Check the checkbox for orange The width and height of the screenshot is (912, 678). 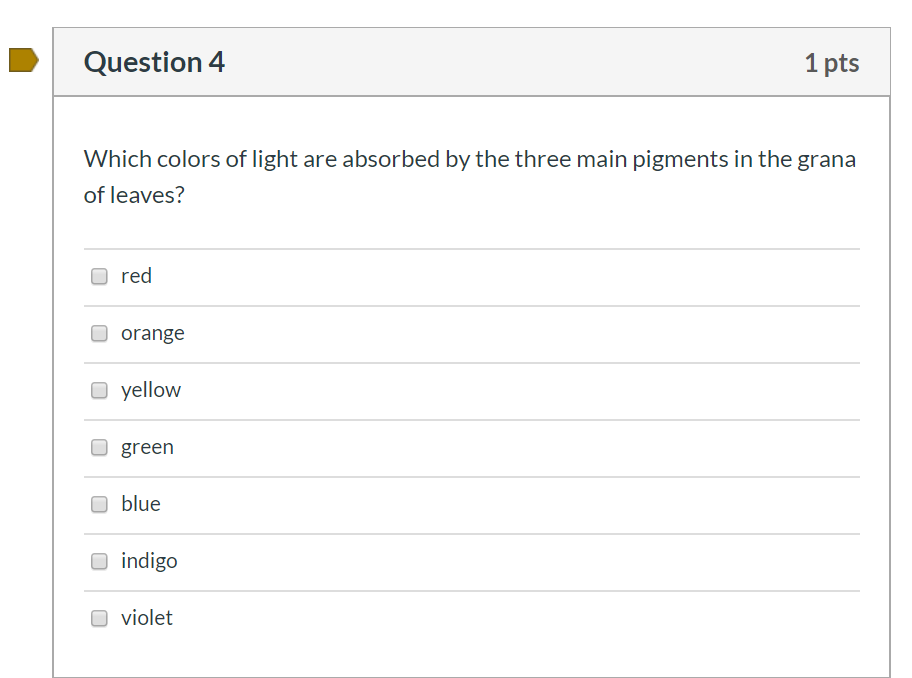(x=99, y=333)
